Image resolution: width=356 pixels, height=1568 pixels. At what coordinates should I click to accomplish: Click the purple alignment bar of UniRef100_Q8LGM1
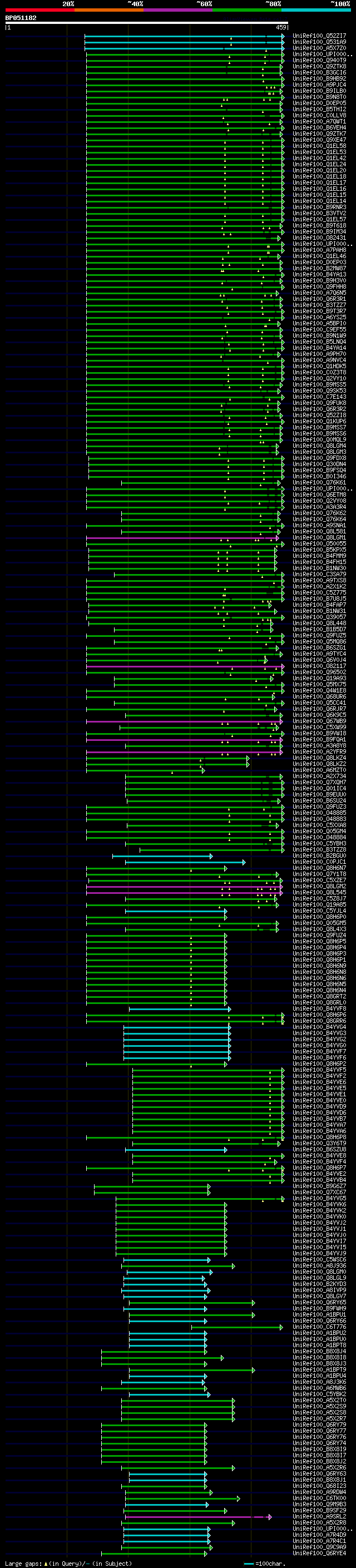[182, 538]
